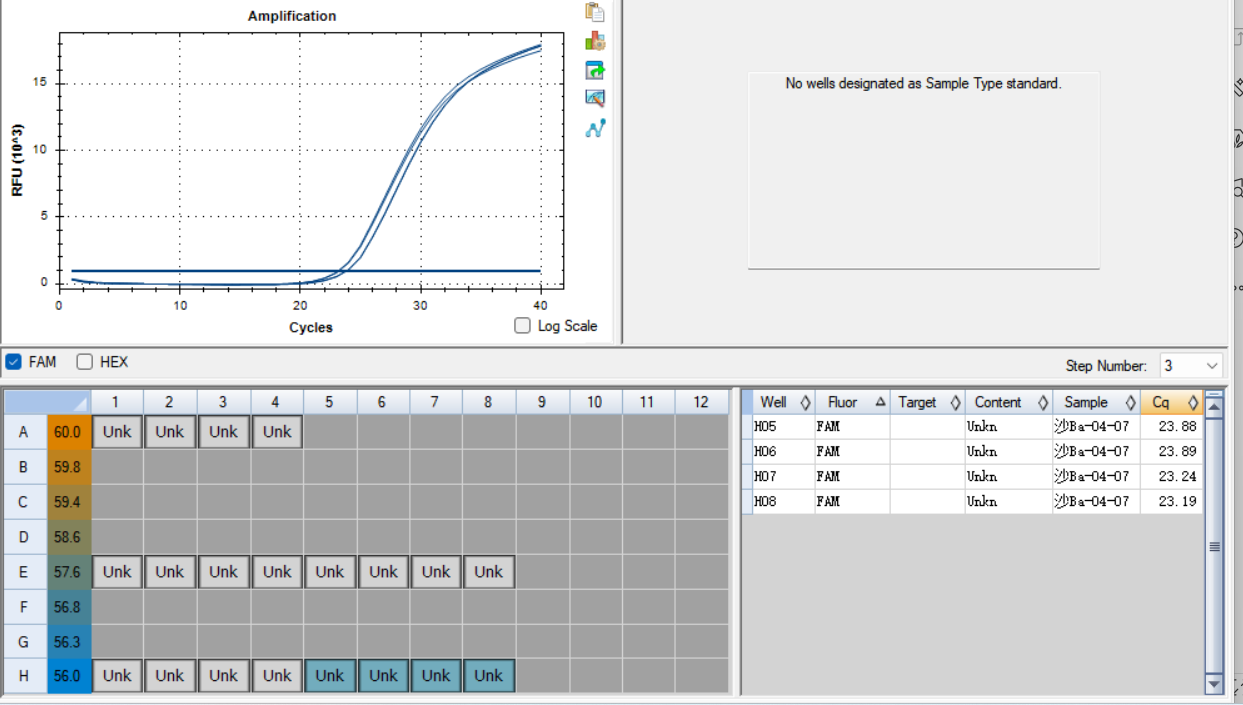Select plate row header C
This screenshot has width=1243, height=705.
click(x=23, y=502)
